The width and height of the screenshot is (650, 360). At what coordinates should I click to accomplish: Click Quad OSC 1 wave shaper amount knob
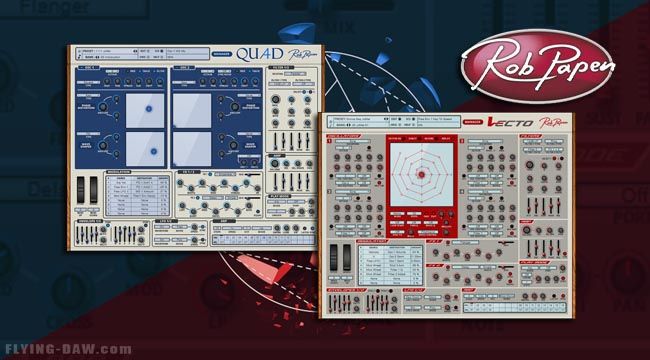(102, 146)
